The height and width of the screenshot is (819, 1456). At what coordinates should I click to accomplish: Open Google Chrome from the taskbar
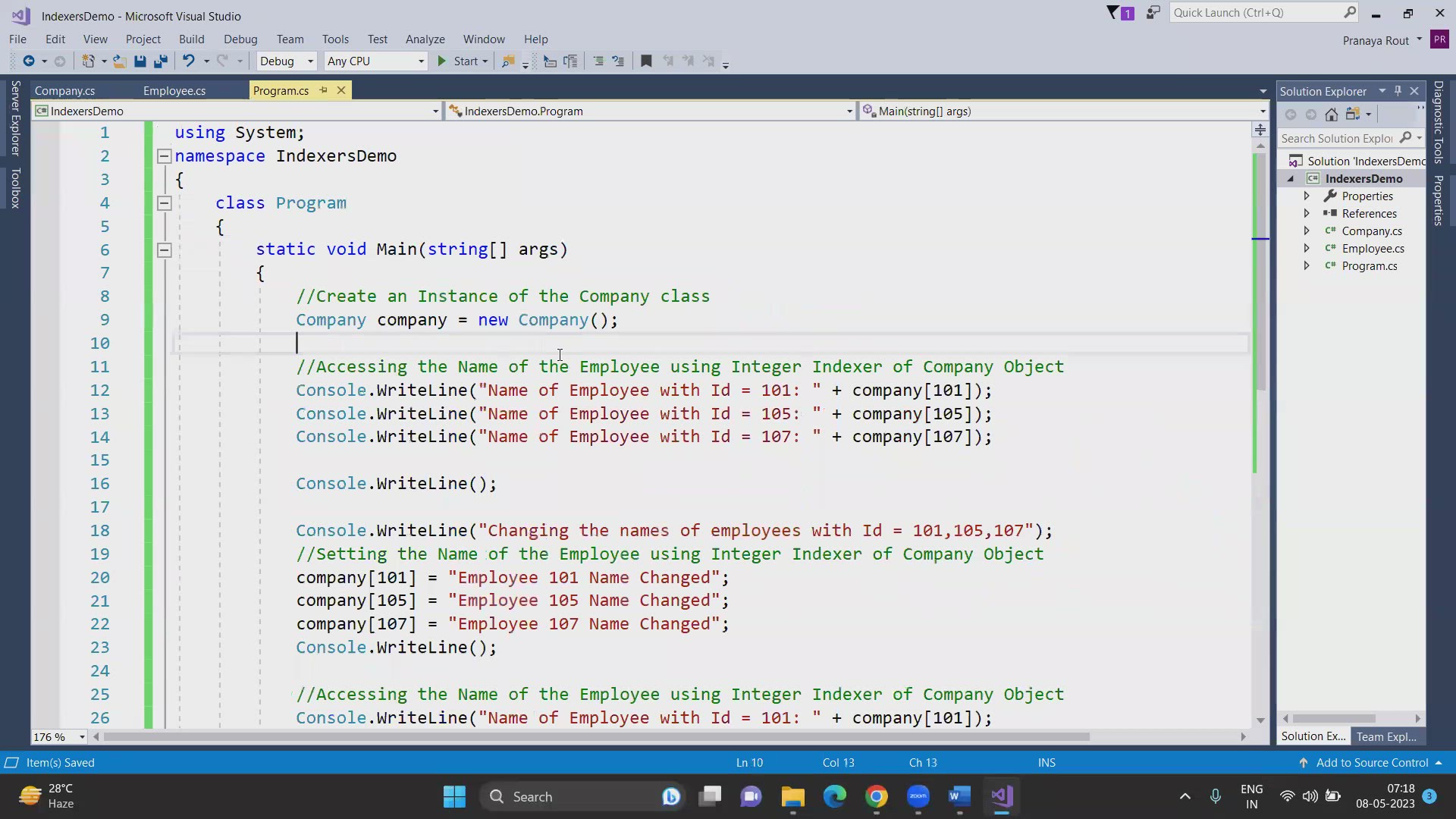[877, 796]
